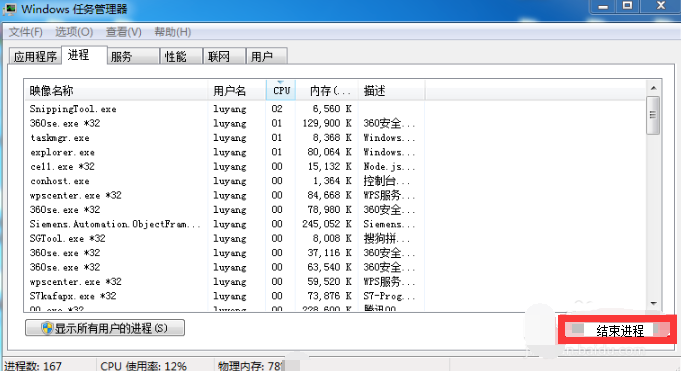The height and width of the screenshot is (371, 681).
Task: Open the 文件(F) menu
Action: coord(26,32)
